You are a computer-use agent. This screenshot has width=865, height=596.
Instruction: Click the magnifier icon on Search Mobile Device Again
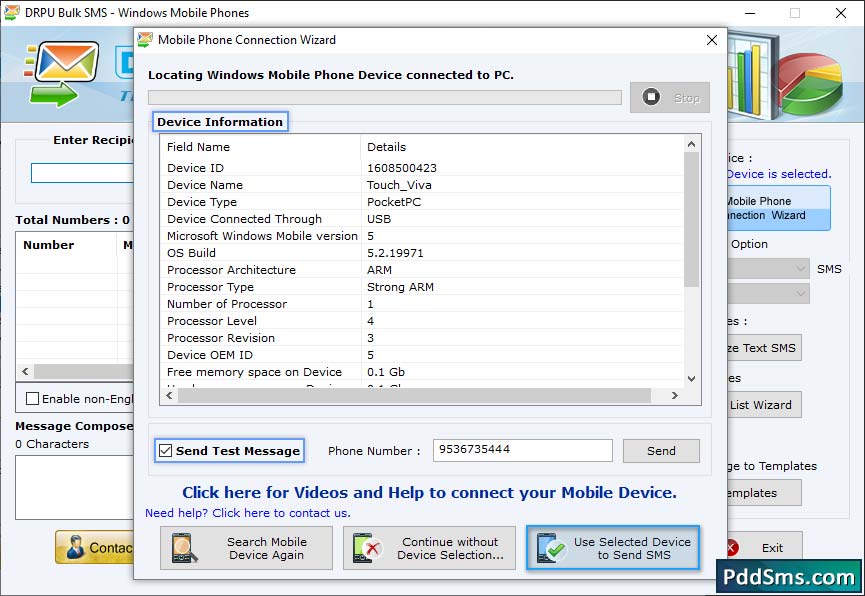click(184, 548)
